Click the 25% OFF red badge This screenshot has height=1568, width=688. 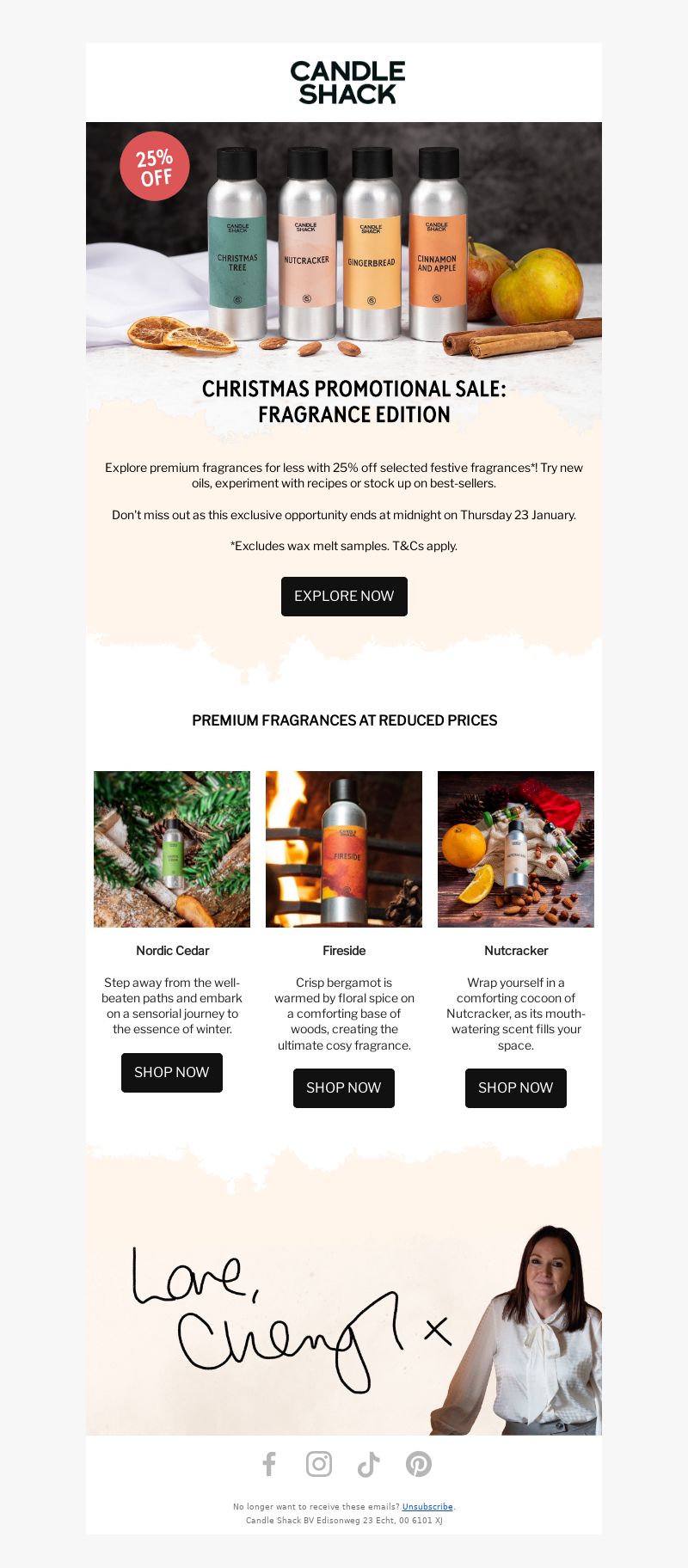(x=155, y=166)
